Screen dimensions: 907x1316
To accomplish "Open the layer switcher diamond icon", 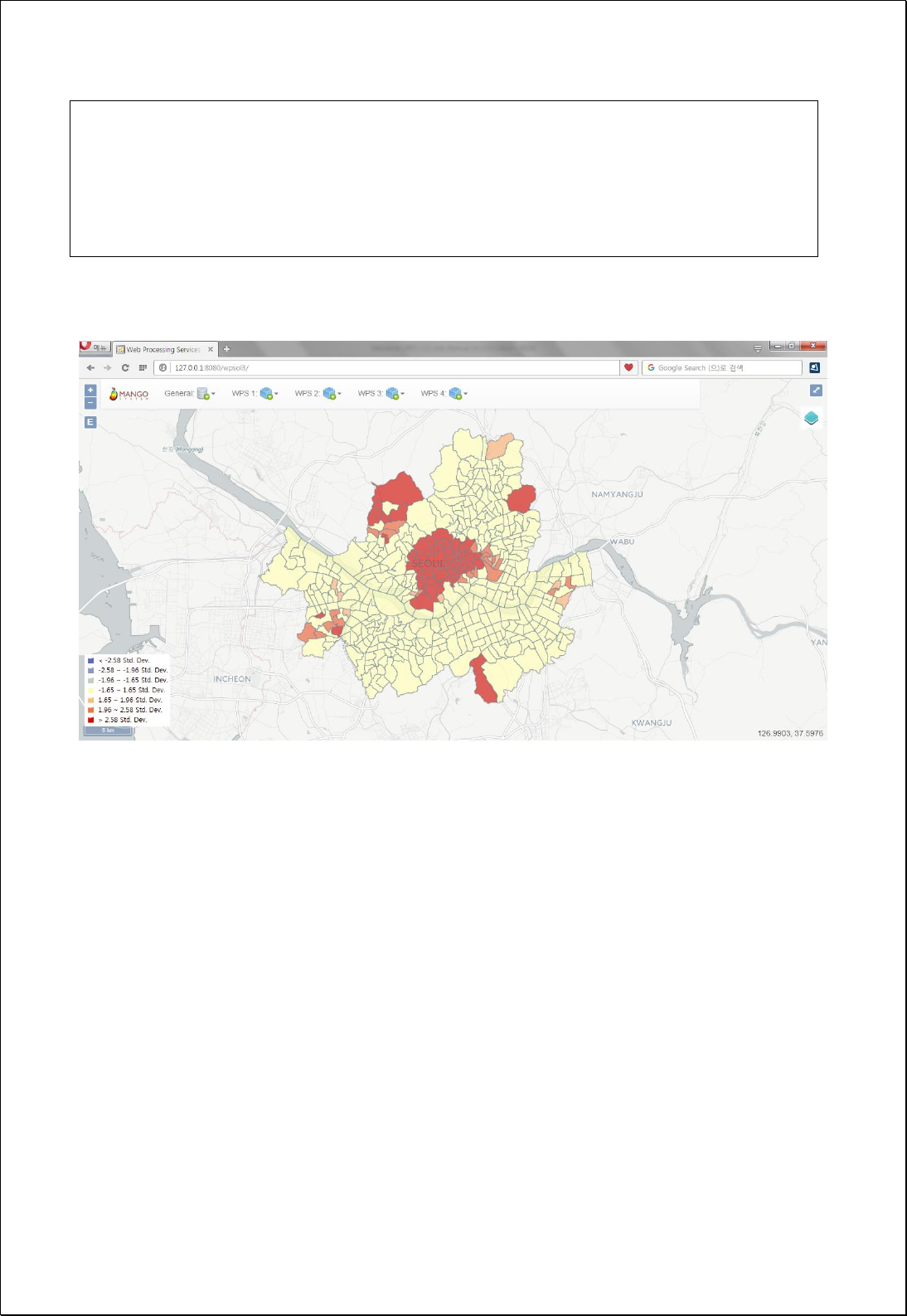I will [x=812, y=418].
